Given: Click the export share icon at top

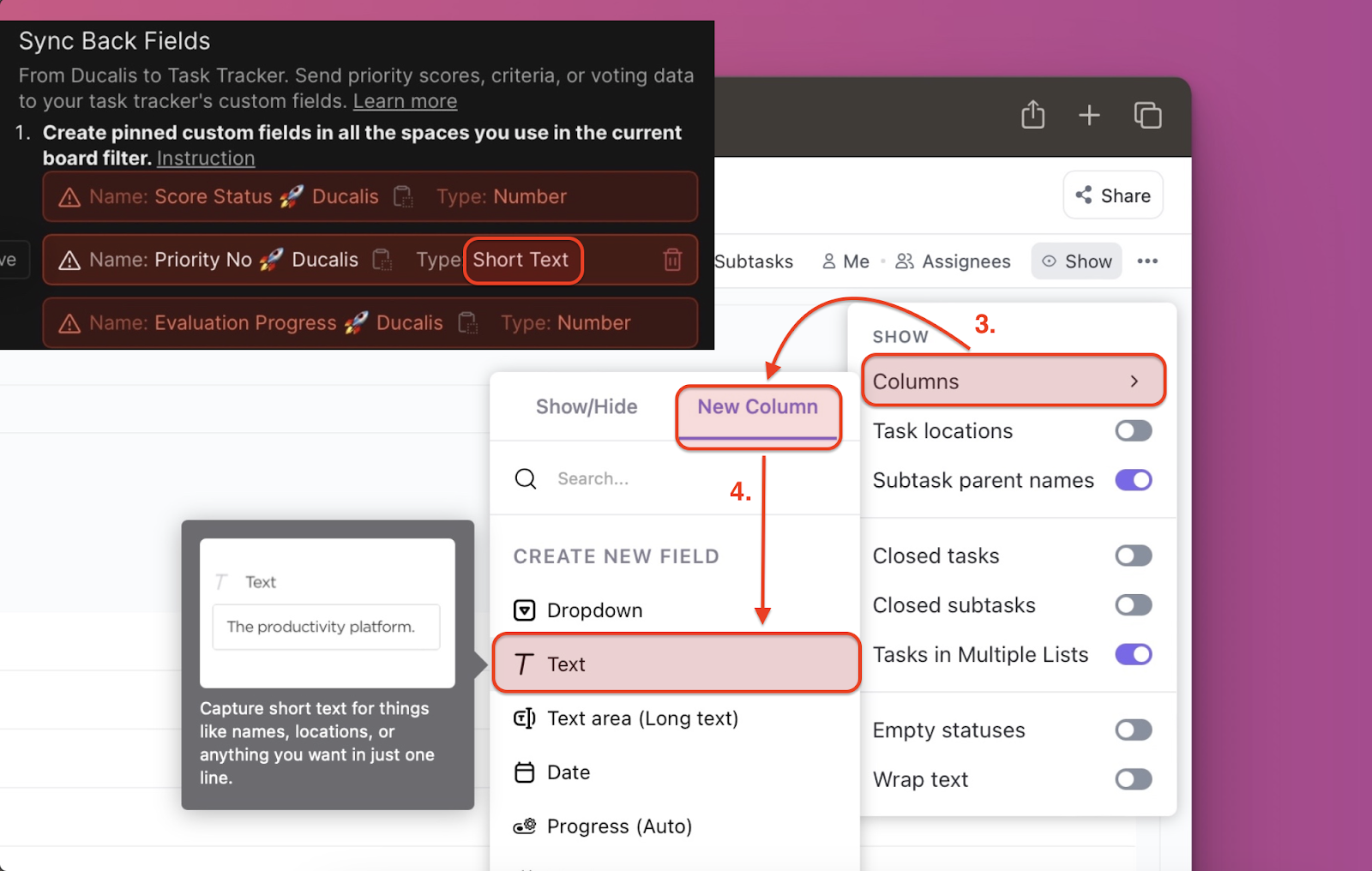Looking at the screenshot, I should coord(1033,114).
